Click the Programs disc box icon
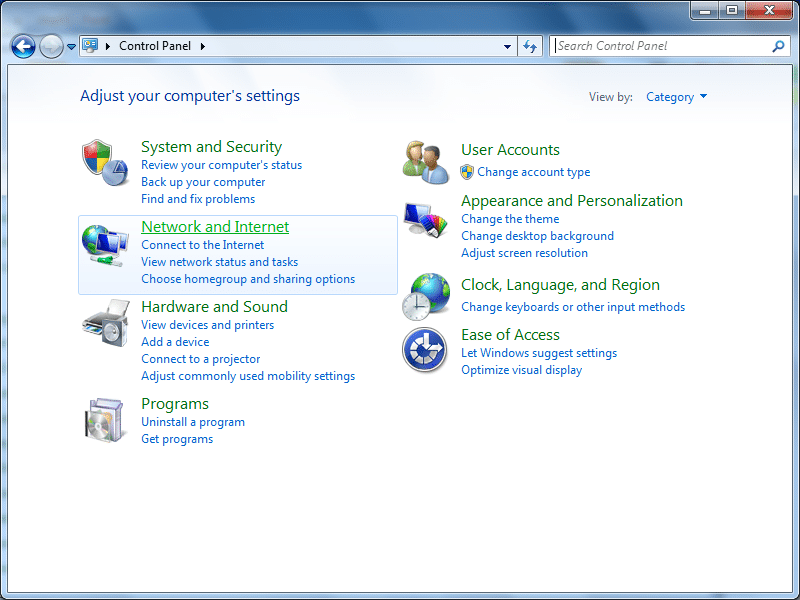 104,420
